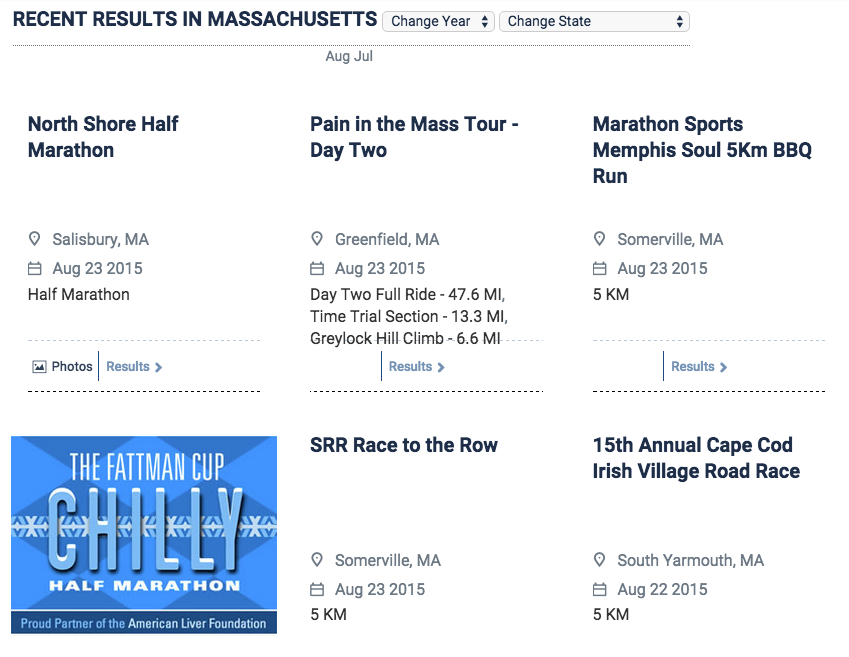Open Pain in the Mass Tour - Day Two title
This screenshot has width=849, height=657.
coord(414,137)
